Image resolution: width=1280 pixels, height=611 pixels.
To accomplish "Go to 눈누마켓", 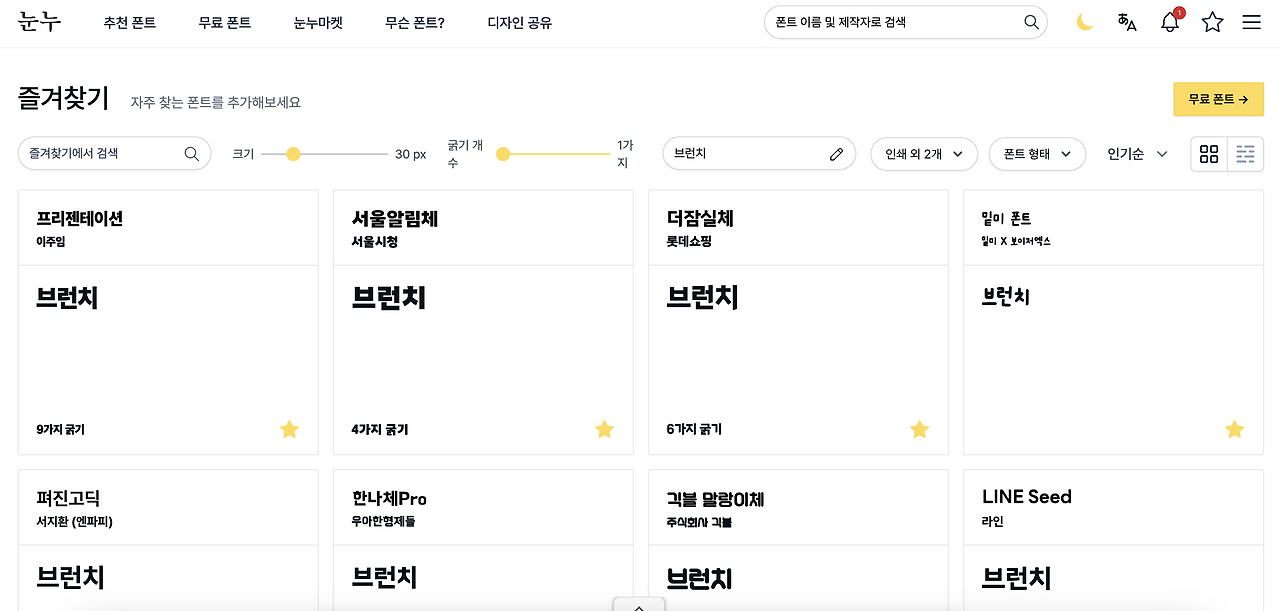I will click(x=318, y=22).
